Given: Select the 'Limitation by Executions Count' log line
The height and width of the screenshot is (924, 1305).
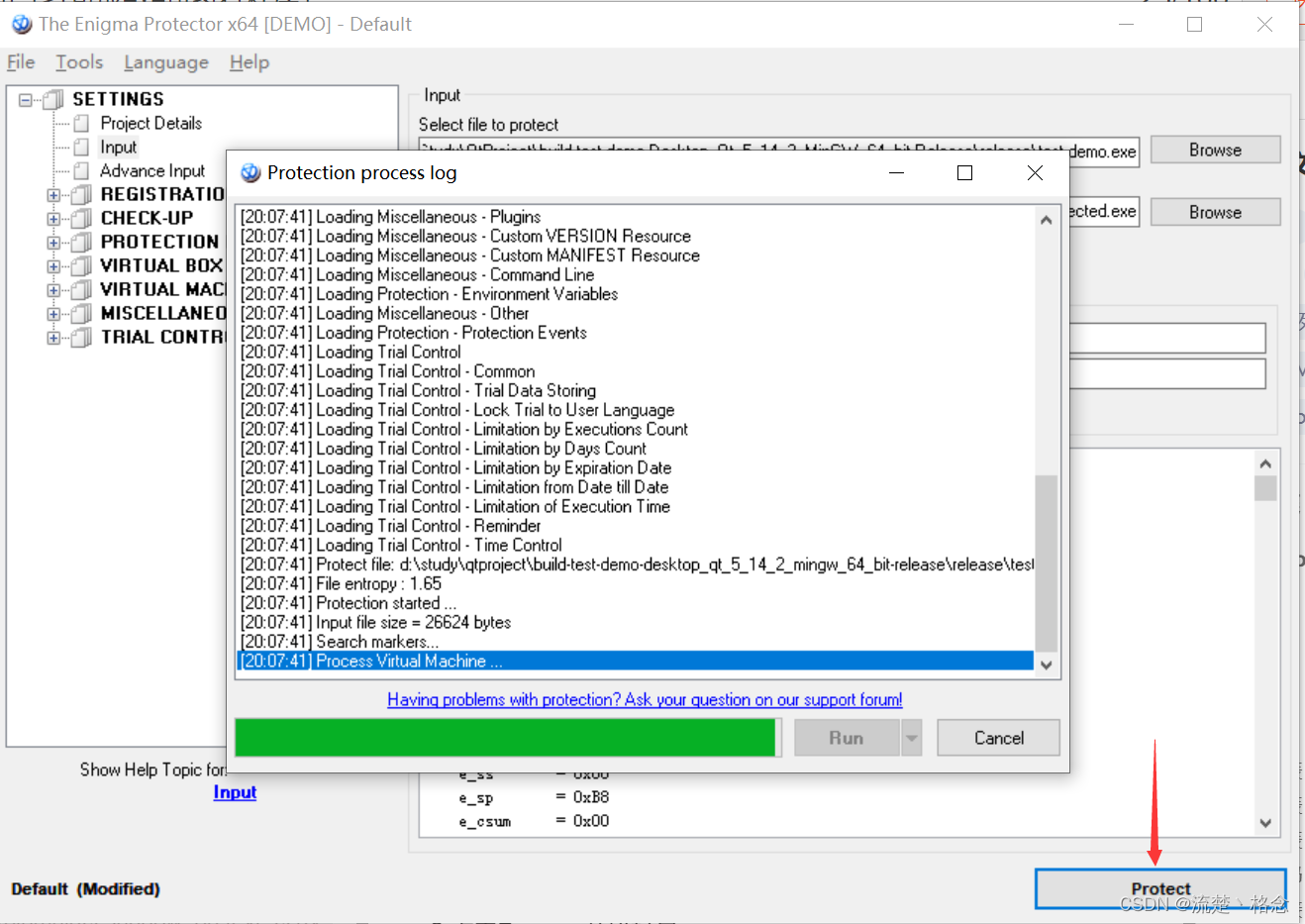Looking at the screenshot, I should (x=636, y=429).
